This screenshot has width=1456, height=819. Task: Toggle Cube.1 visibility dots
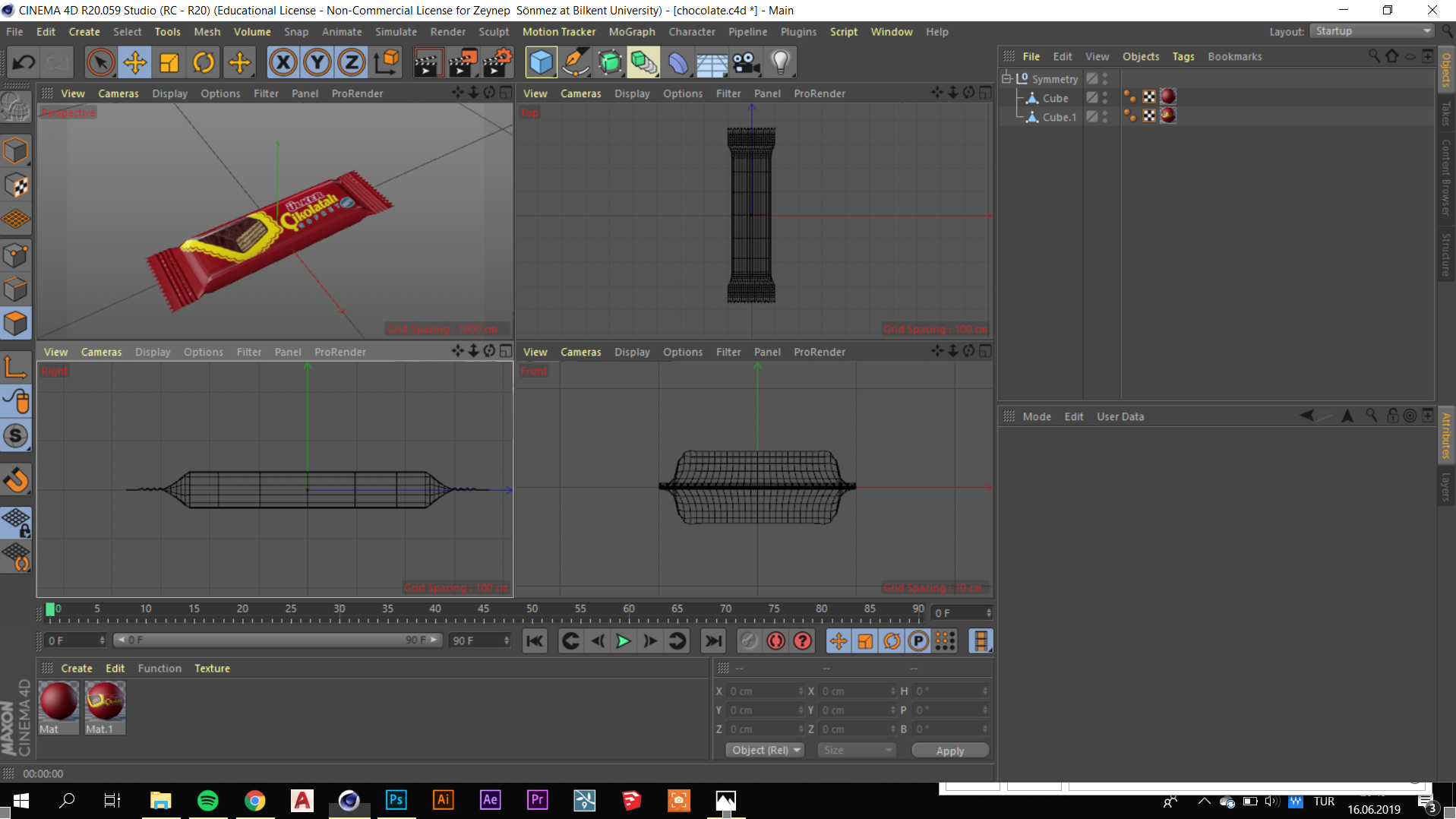coord(1105,116)
